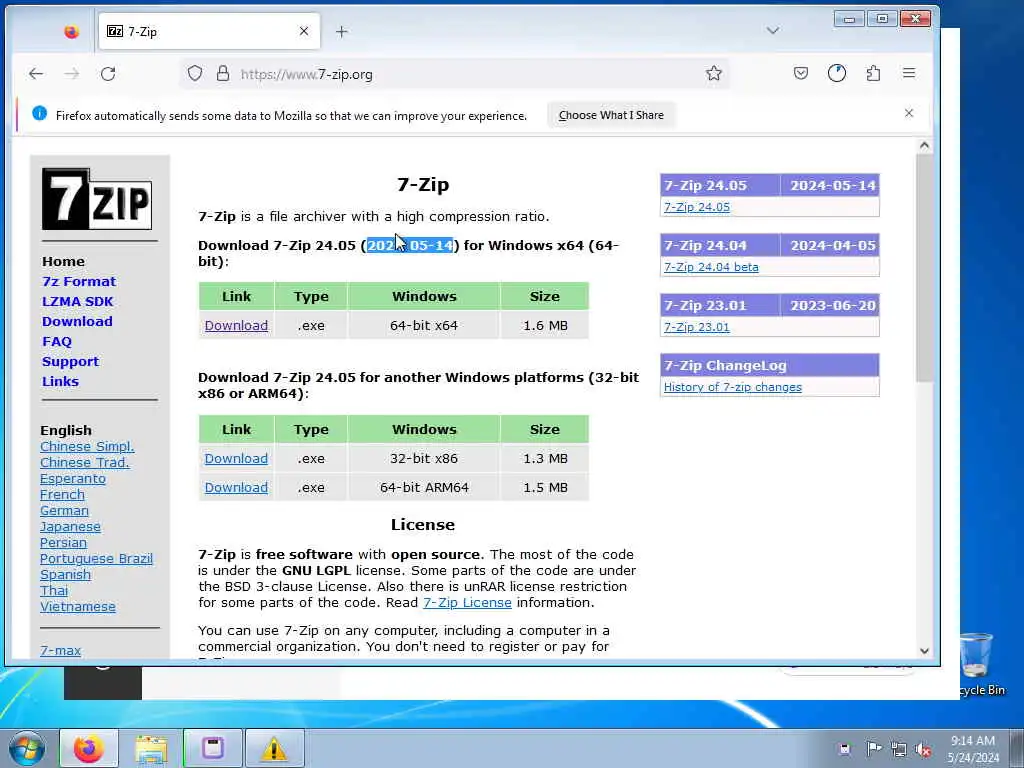Click the network tray icon
Screen dimensions: 1024x768
(x=899, y=749)
